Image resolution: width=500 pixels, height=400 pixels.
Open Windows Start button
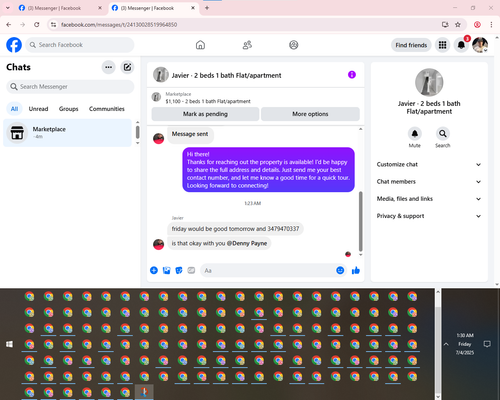click(x=9, y=344)
